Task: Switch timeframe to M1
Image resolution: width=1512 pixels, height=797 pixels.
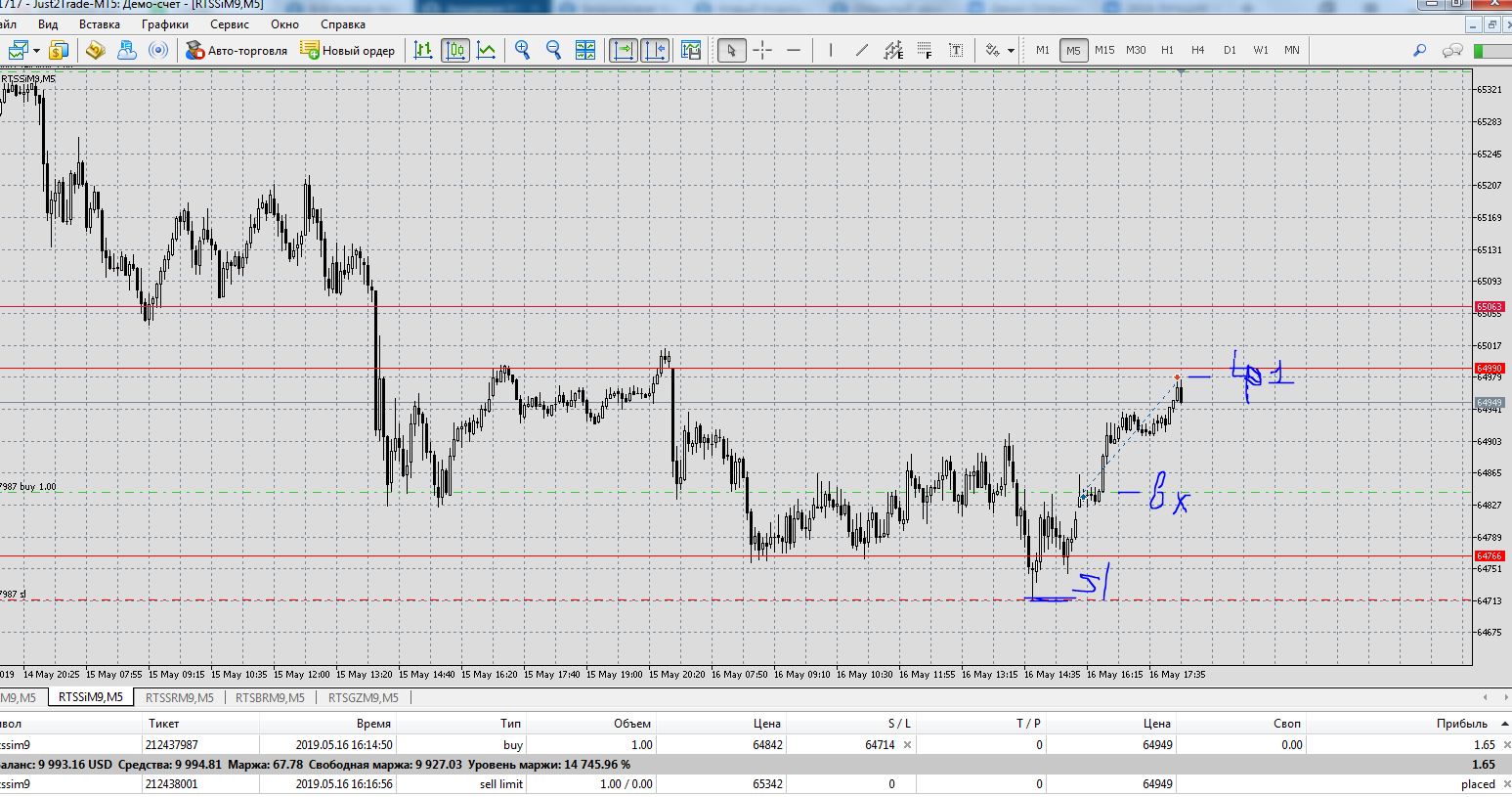Action: [x=1043, y=50]
